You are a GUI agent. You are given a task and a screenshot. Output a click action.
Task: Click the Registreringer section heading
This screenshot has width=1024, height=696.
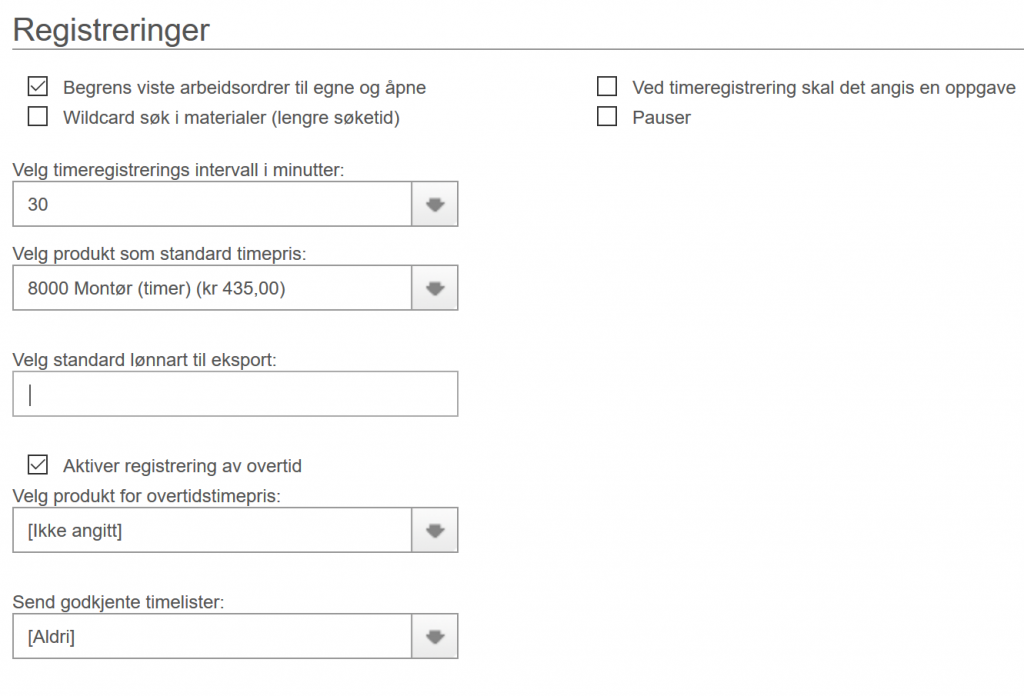tap(111, 30)
